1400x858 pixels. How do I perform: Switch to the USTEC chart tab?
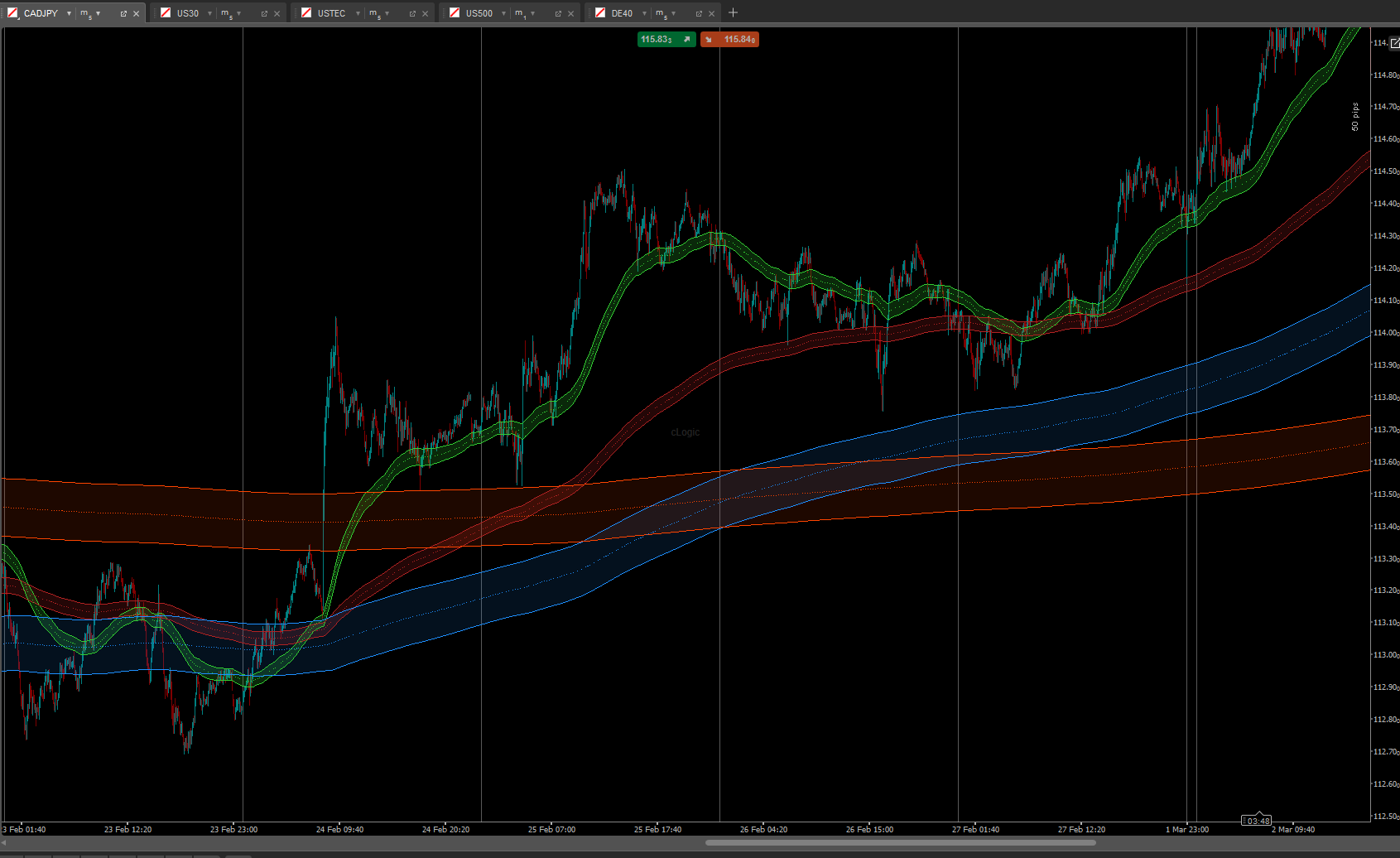[331, 12]
